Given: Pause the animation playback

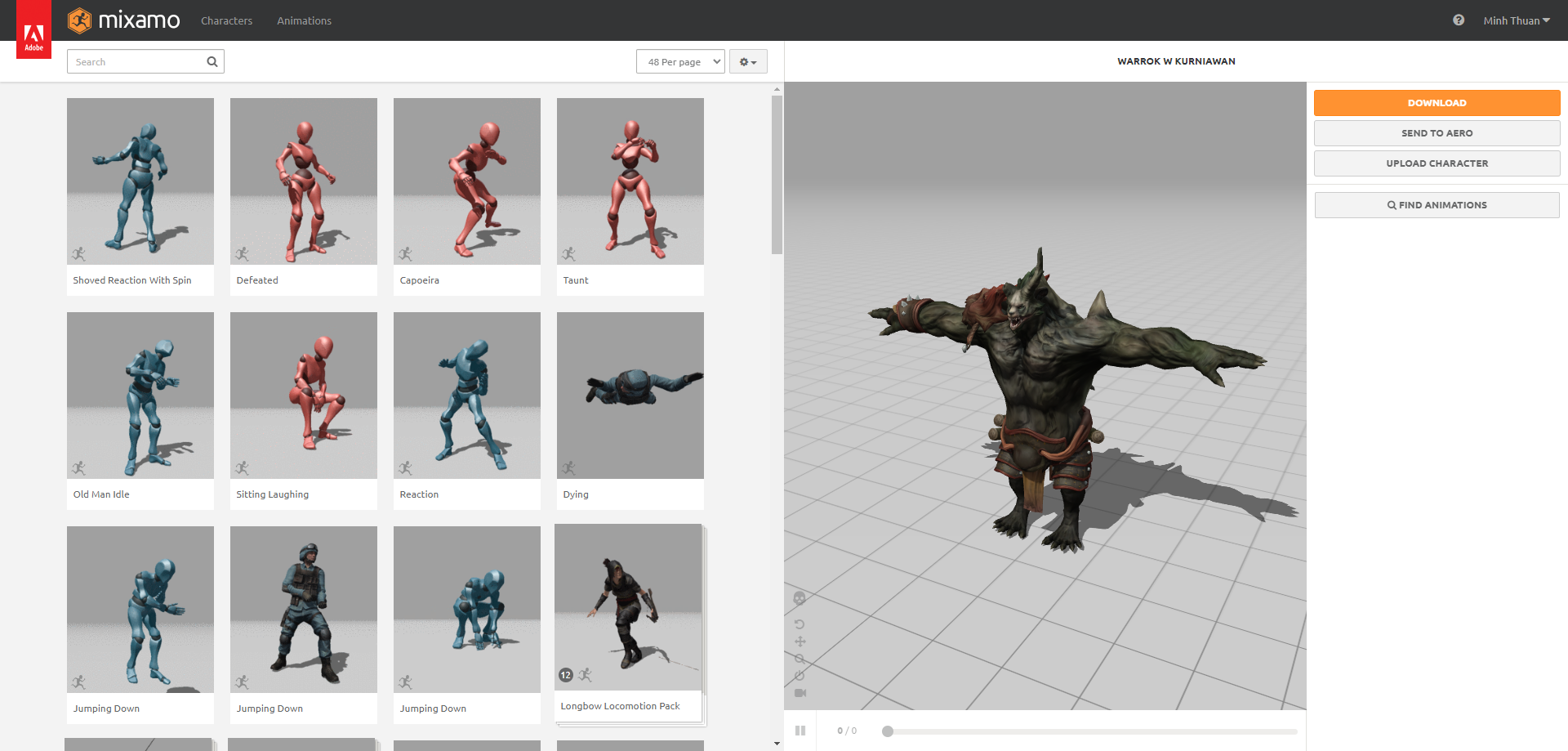Looking at the screenshot, I should click(x=800, y=731).
